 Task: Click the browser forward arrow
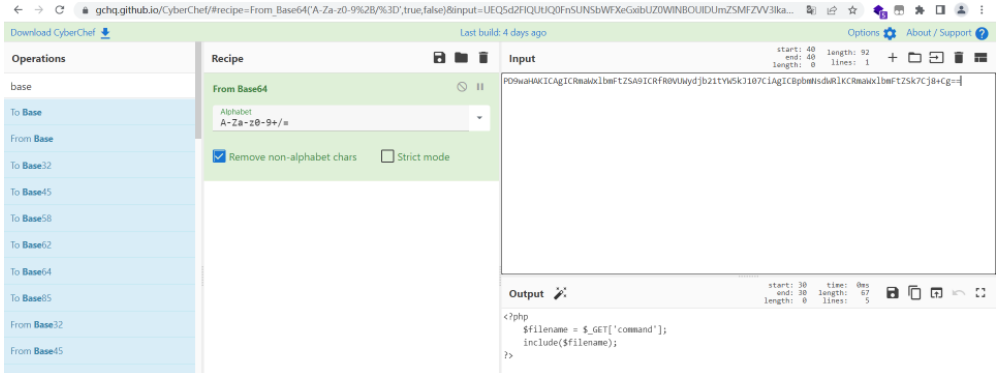(39, 10)
